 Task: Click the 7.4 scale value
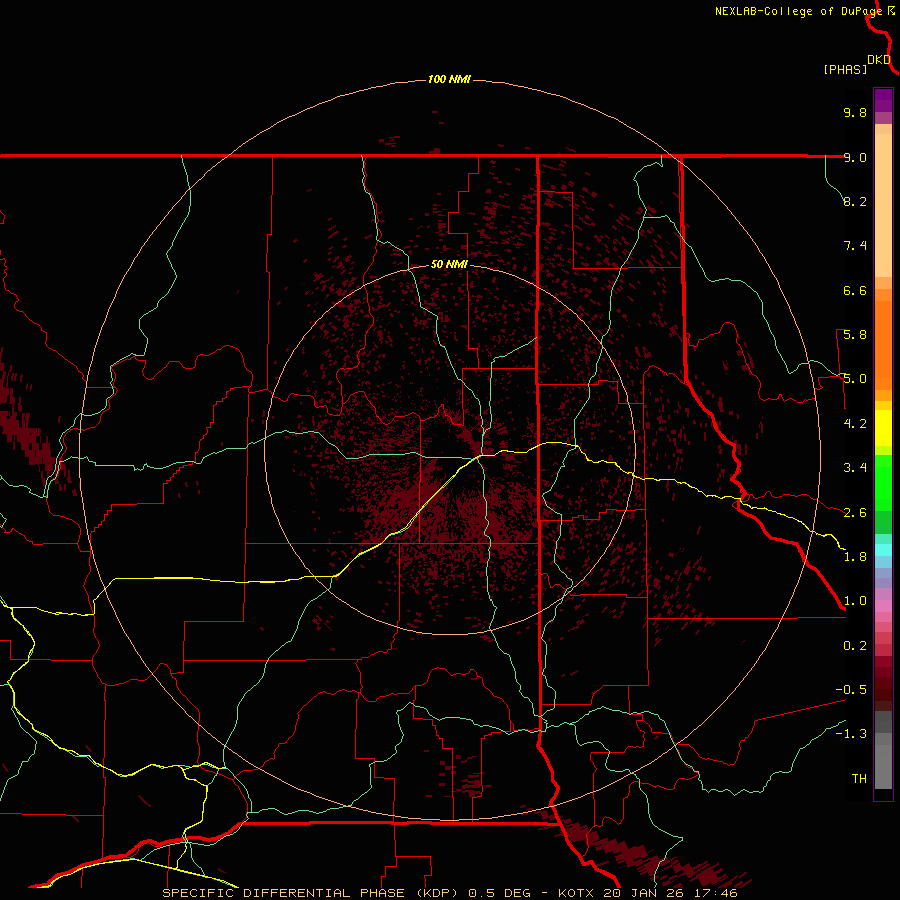[x=855, y=246]
